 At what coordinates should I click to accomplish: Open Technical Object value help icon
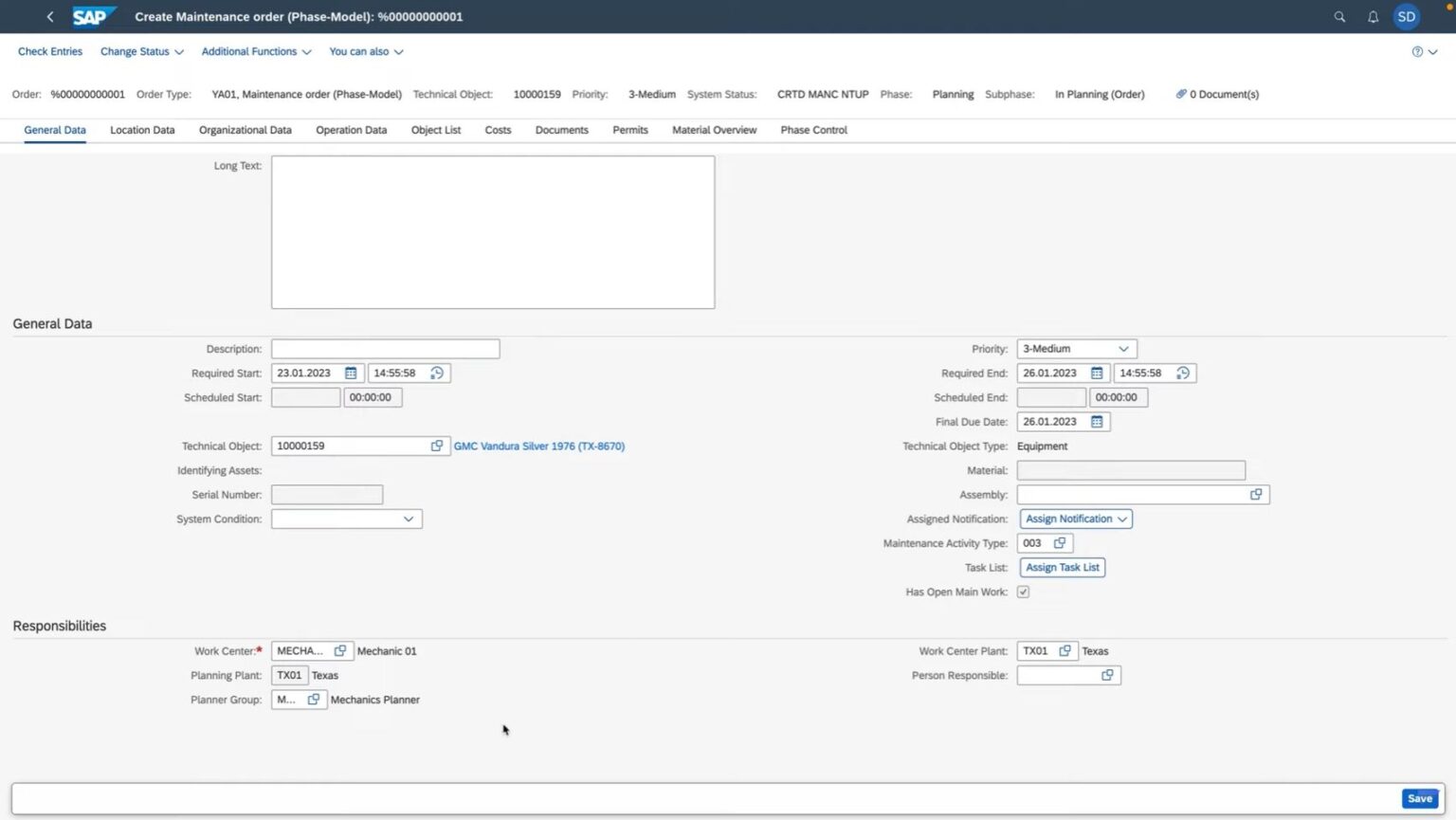[x=437, y=446]
